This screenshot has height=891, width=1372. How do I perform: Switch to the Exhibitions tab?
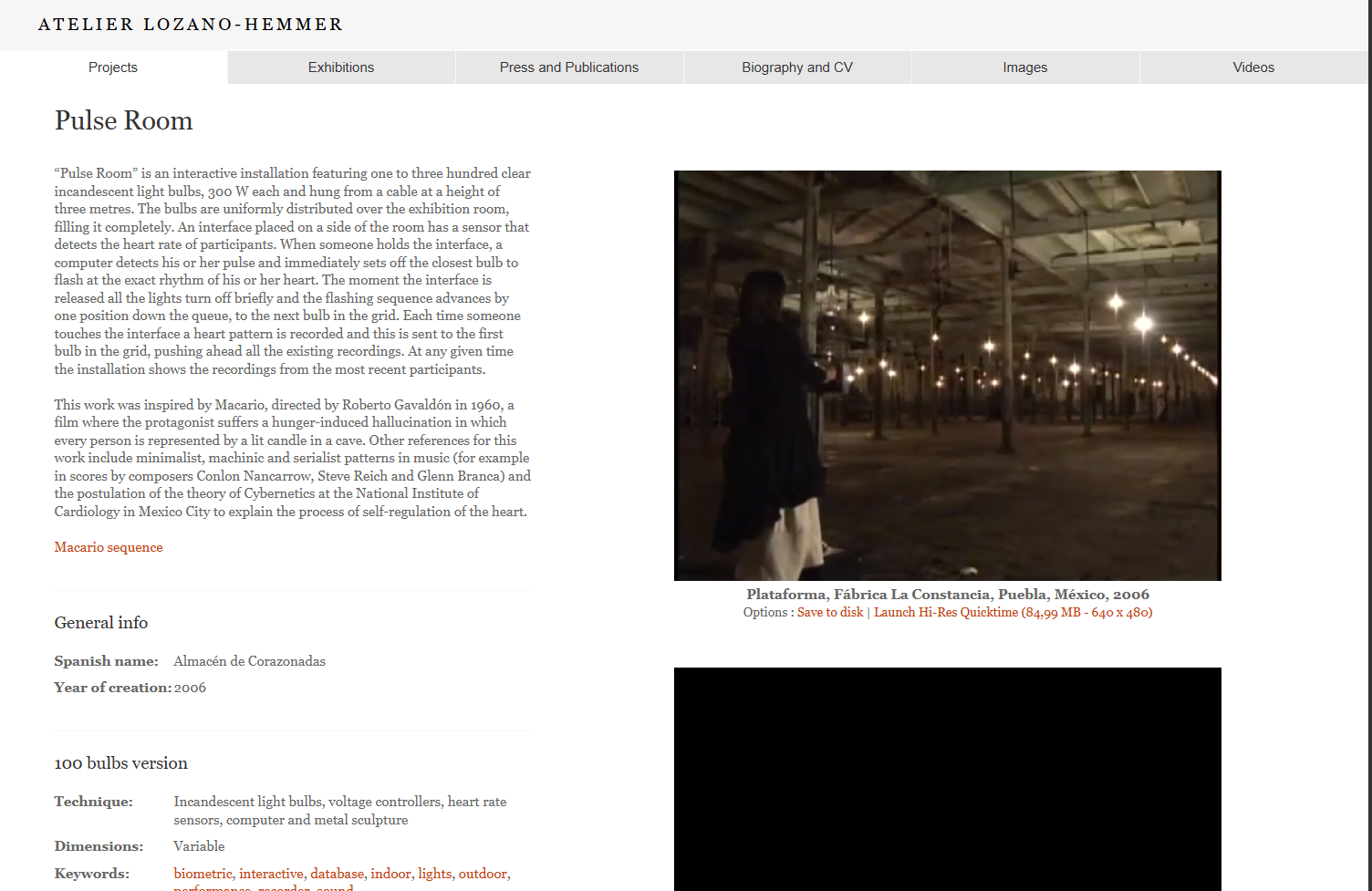(340, 67)
